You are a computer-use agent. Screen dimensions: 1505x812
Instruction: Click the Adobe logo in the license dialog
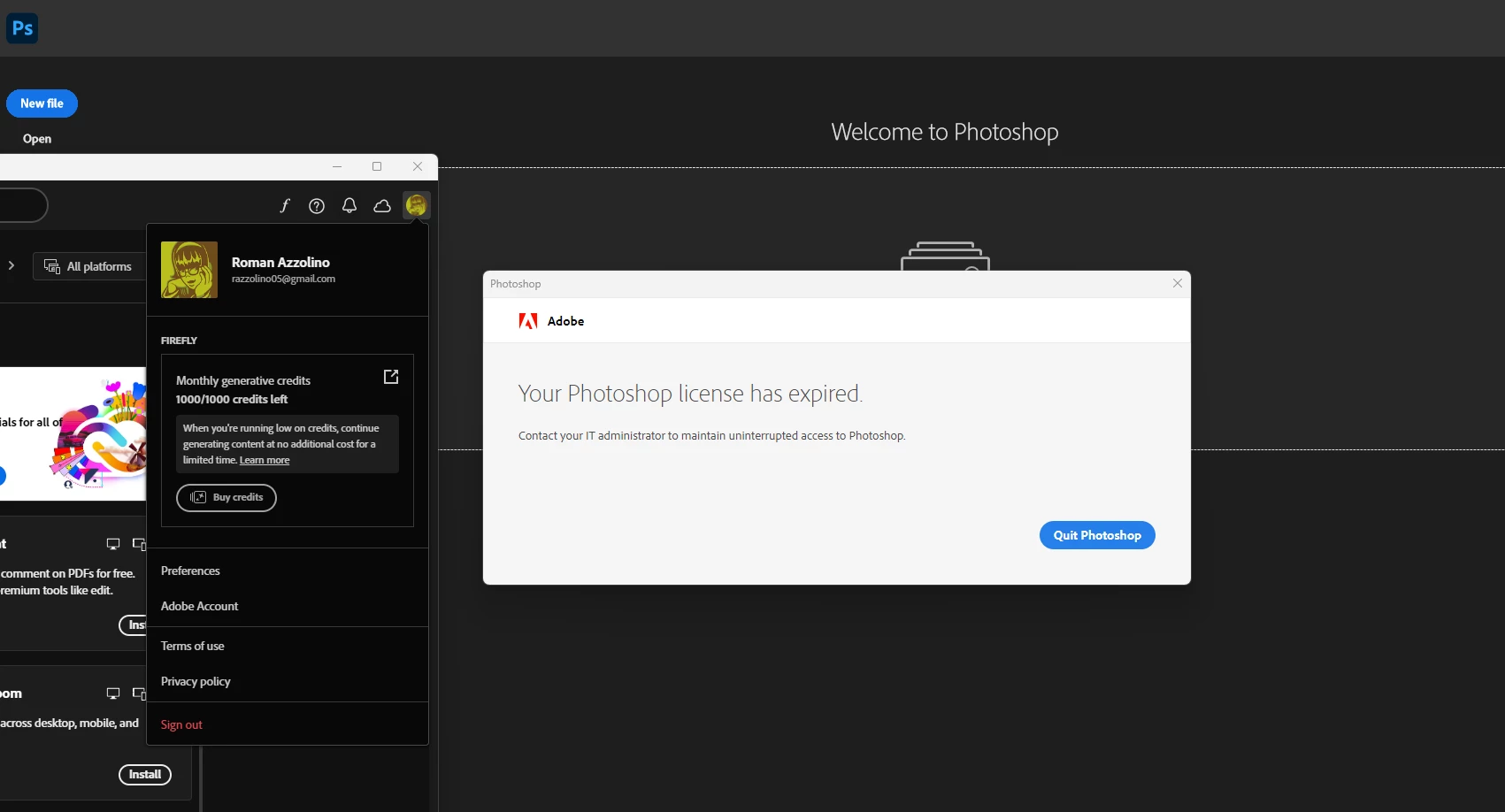click(x=528, y=321)
